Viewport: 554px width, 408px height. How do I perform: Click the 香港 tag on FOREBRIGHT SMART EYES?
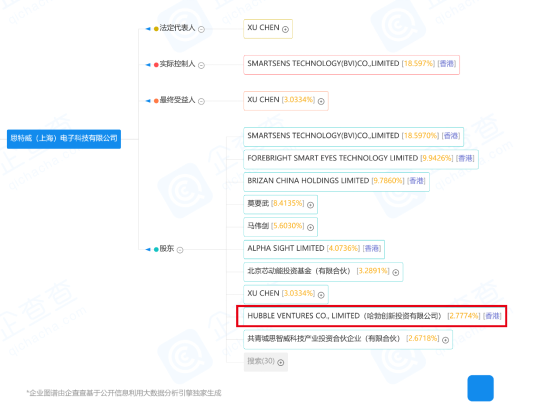pos(465,158)
